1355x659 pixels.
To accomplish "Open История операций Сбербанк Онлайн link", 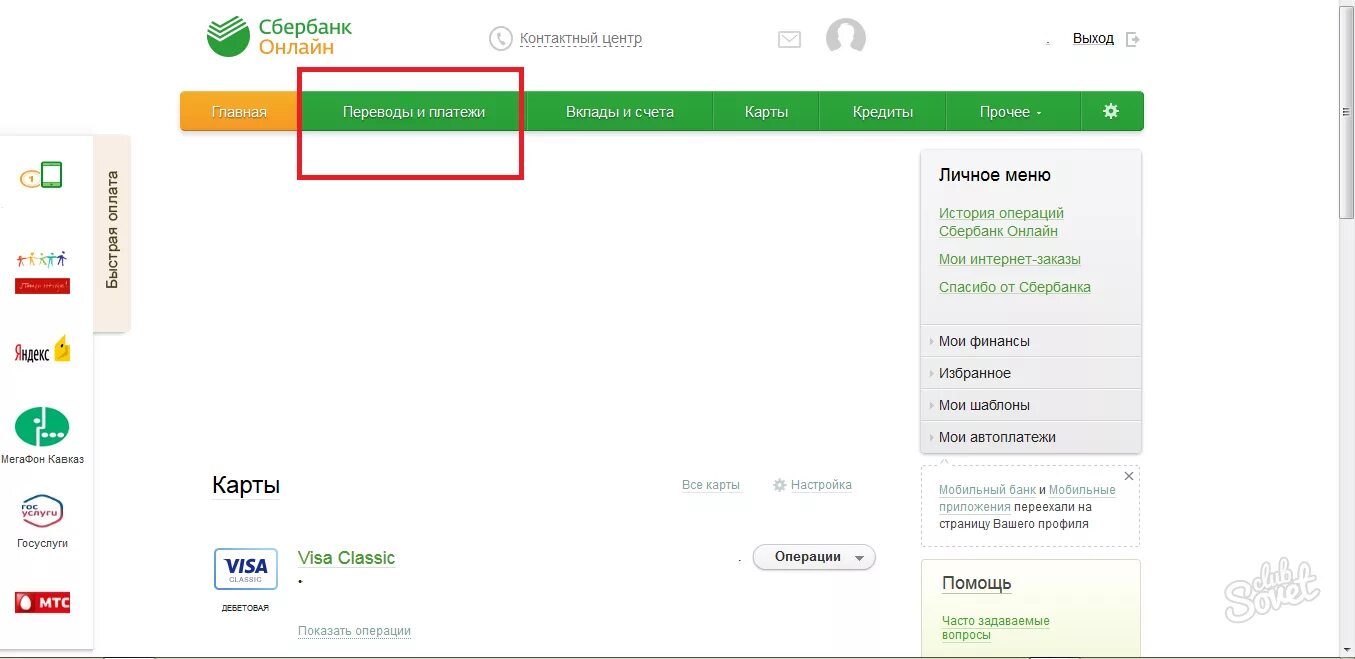I will pyautogui.click(x=1001, y=222).
